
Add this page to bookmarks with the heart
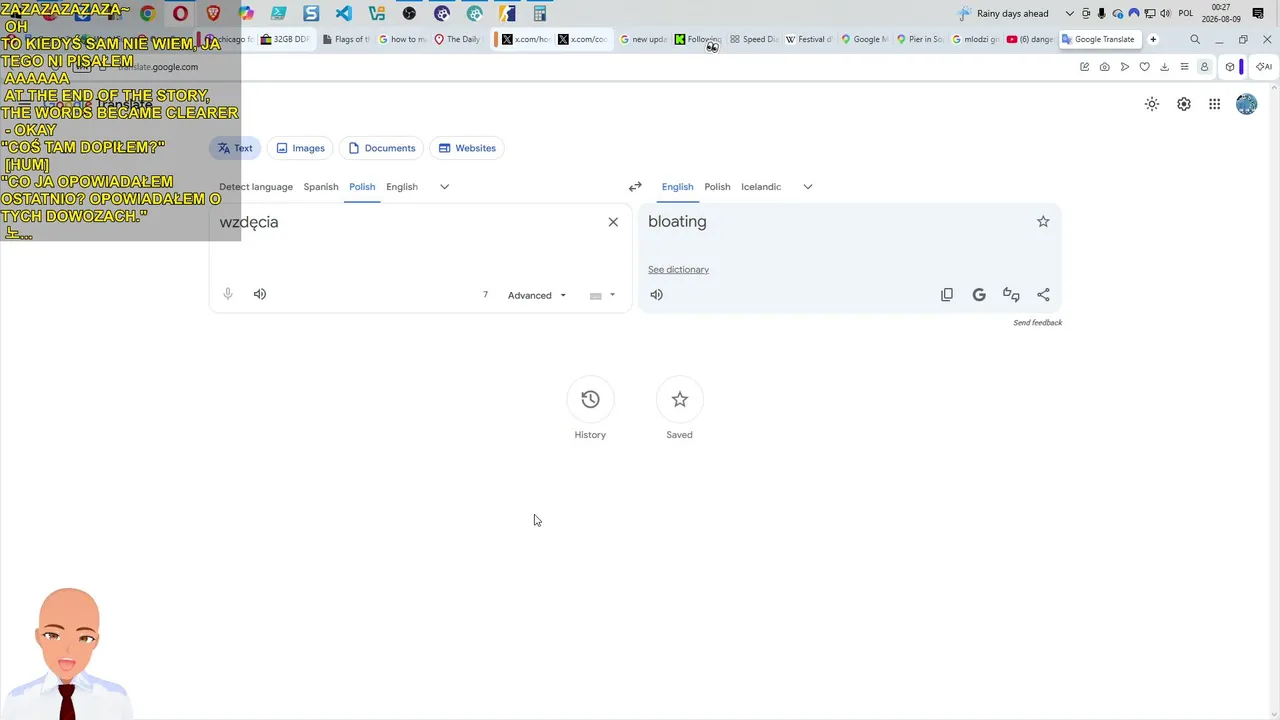(1145, 67)
